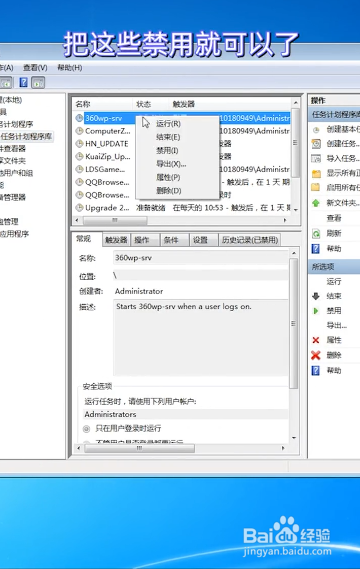Image resolution: width=360 pixels, height=569 pixels.
Task: Collapse the 任务计划程序库 actions section header
Action: coord(334,115)
